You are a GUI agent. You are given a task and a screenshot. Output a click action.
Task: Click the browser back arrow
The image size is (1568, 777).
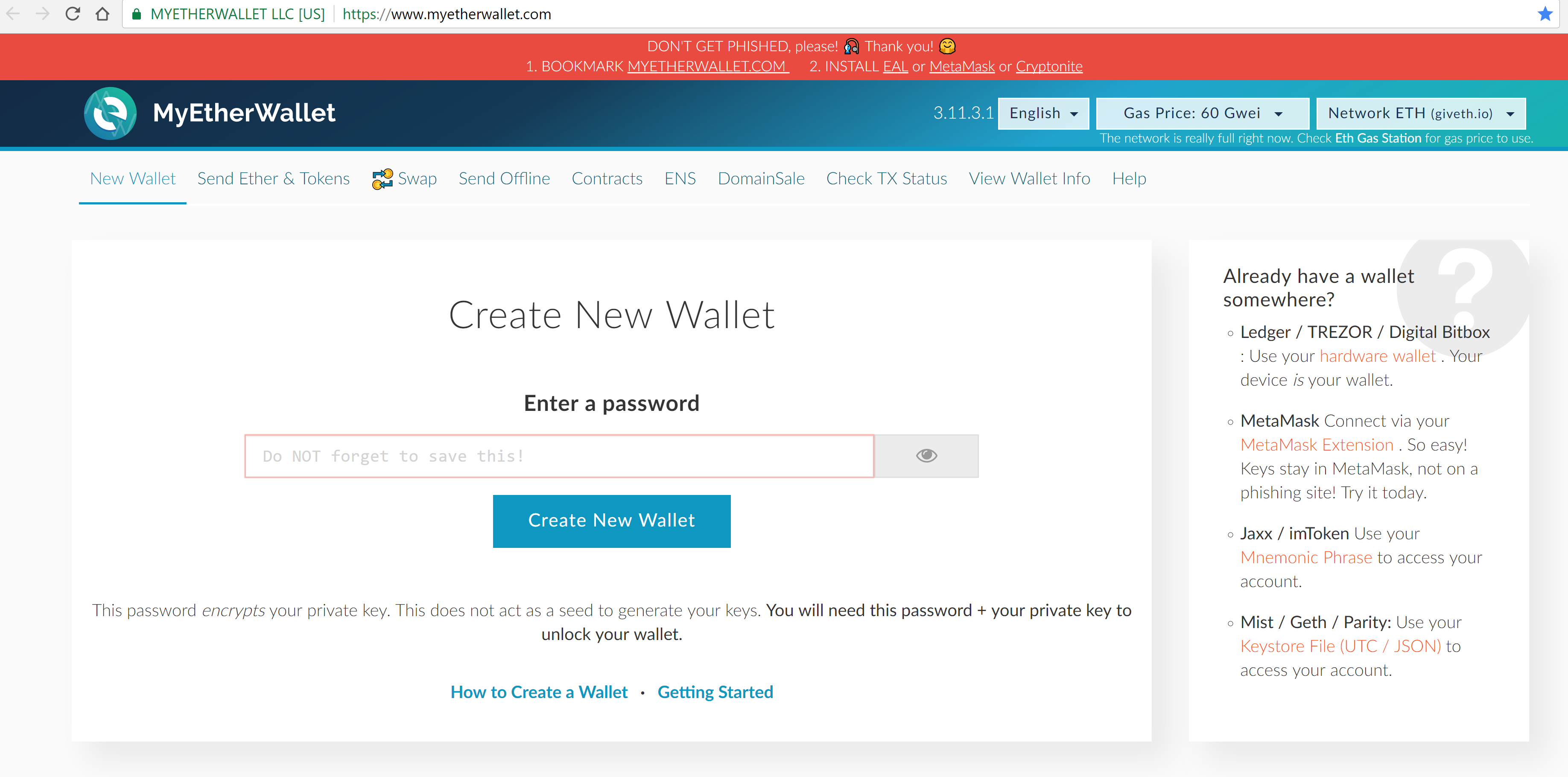[x=13, y=13]
